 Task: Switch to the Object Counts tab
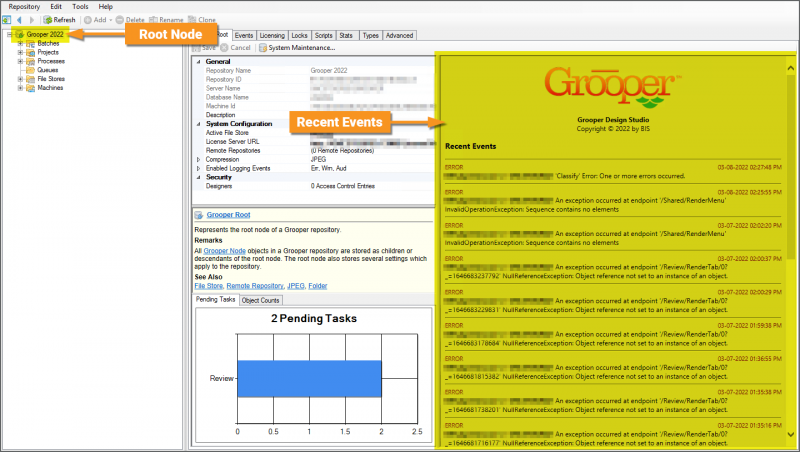[260, 300]
